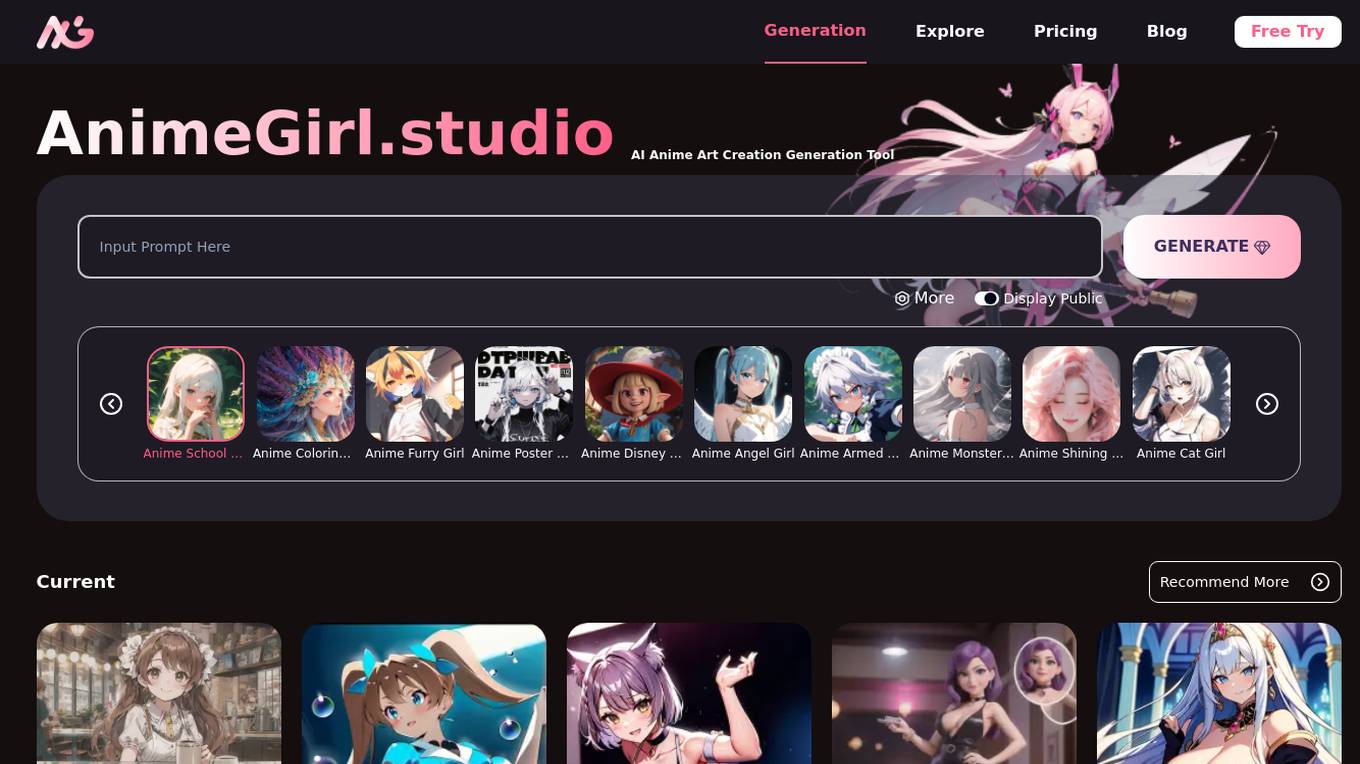Select the Anime School style thumbnail

(196, 394)
